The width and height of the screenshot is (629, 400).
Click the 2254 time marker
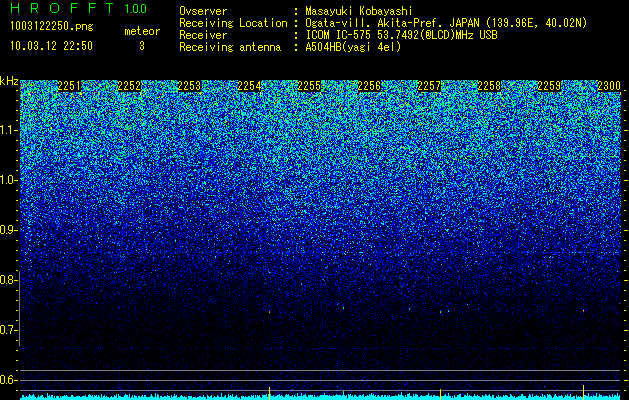tap(249, 86)
